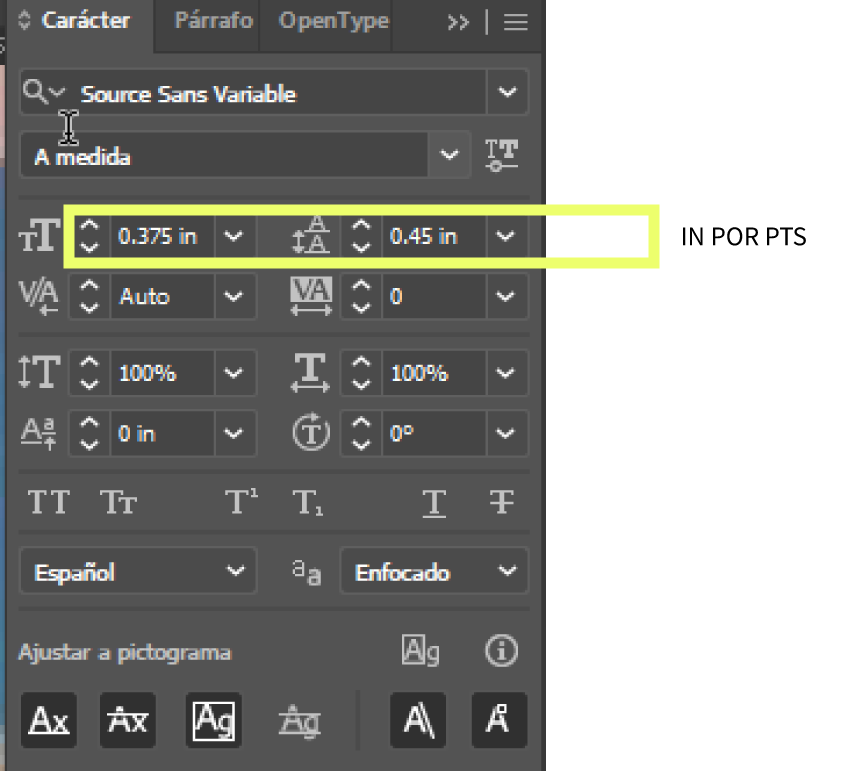Toggle All Caps (TT) style
Screen dimensions: 849x771
pos(48,502)
